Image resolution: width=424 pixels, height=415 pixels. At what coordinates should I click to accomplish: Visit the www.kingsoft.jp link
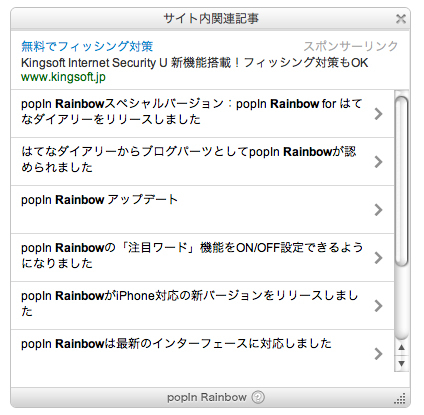[x=63, y=77]
